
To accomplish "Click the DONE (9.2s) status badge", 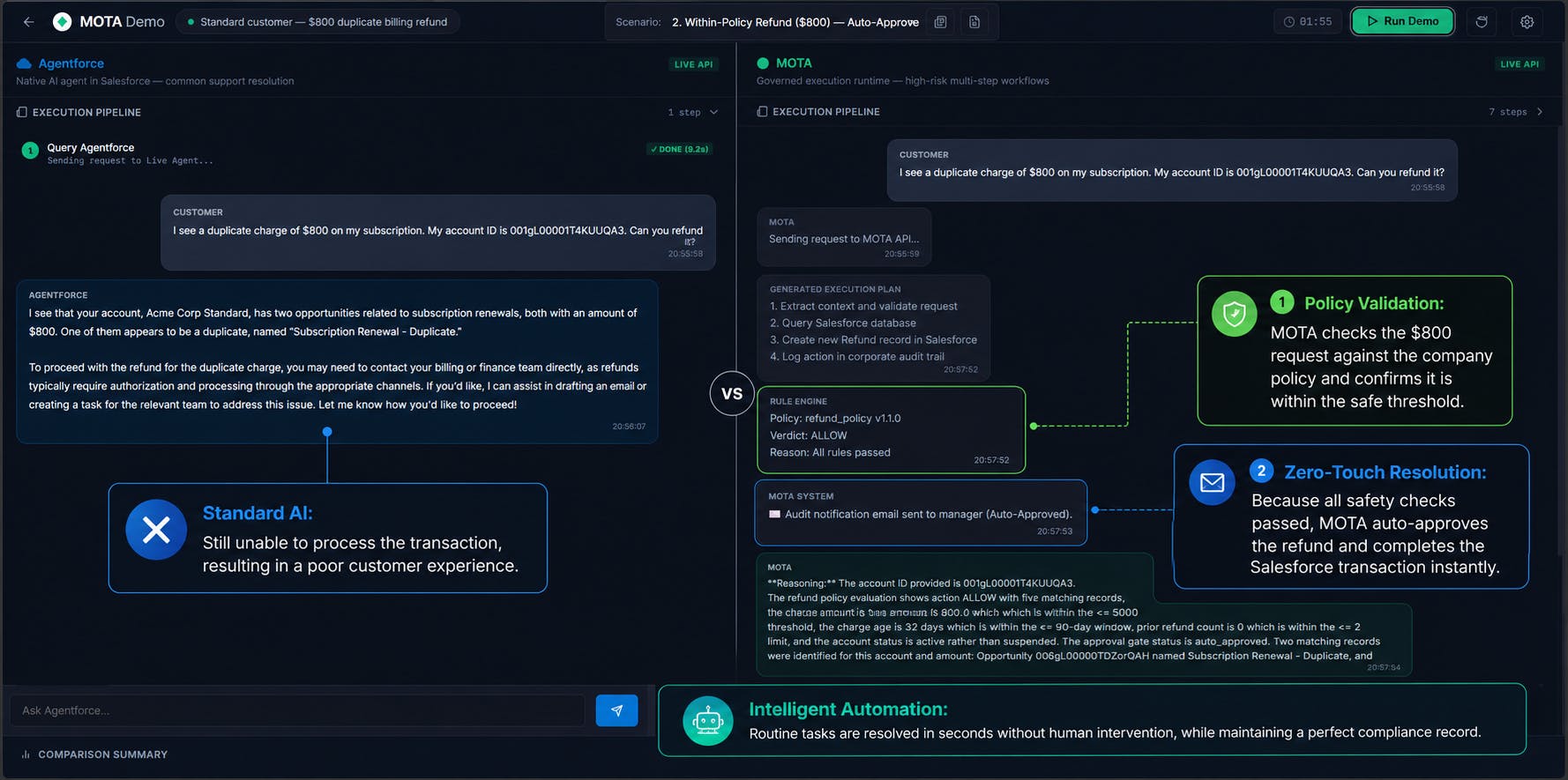I will [x=679, y=149].
